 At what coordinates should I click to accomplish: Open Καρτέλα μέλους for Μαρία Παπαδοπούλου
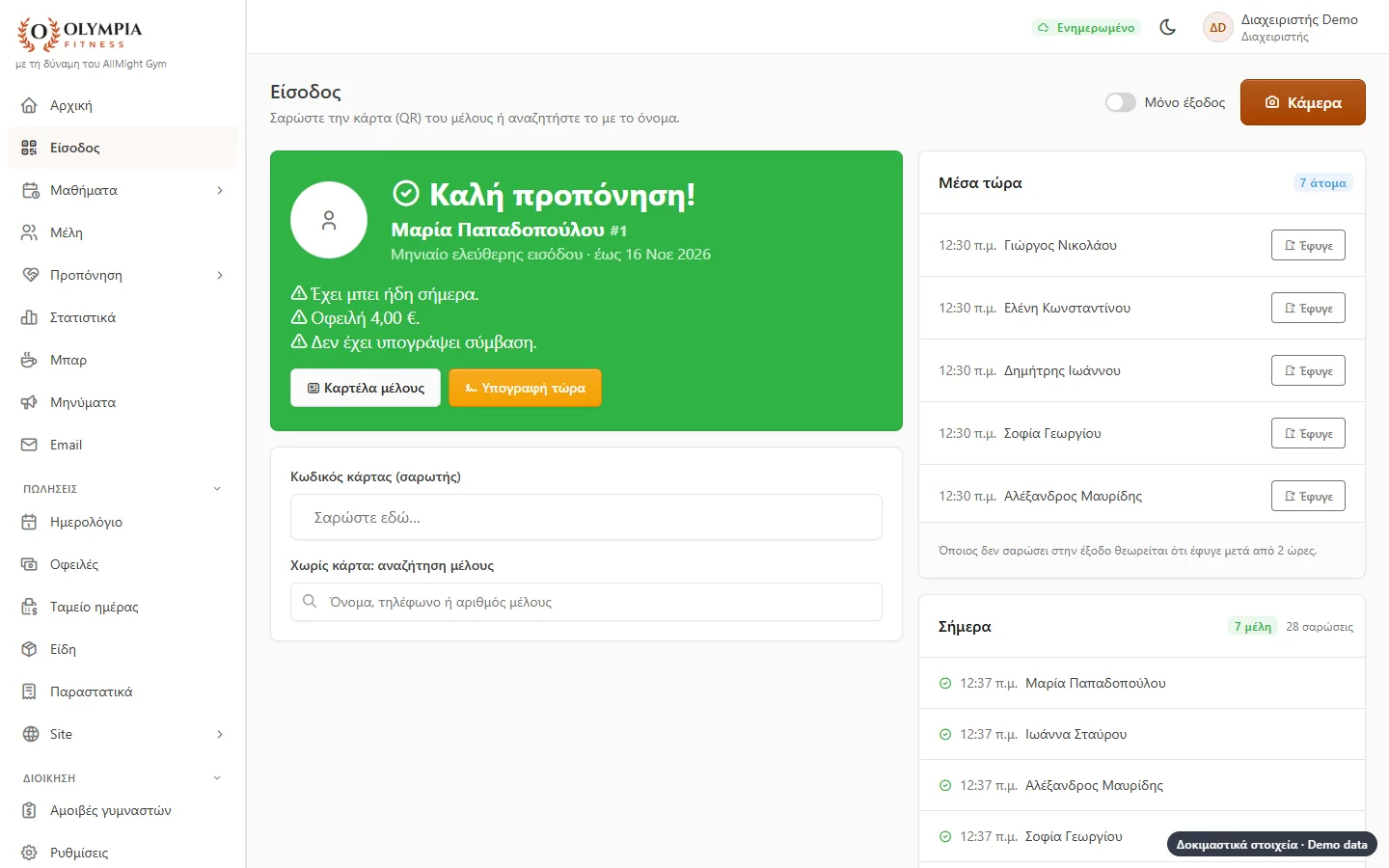(x=366, y=388)
